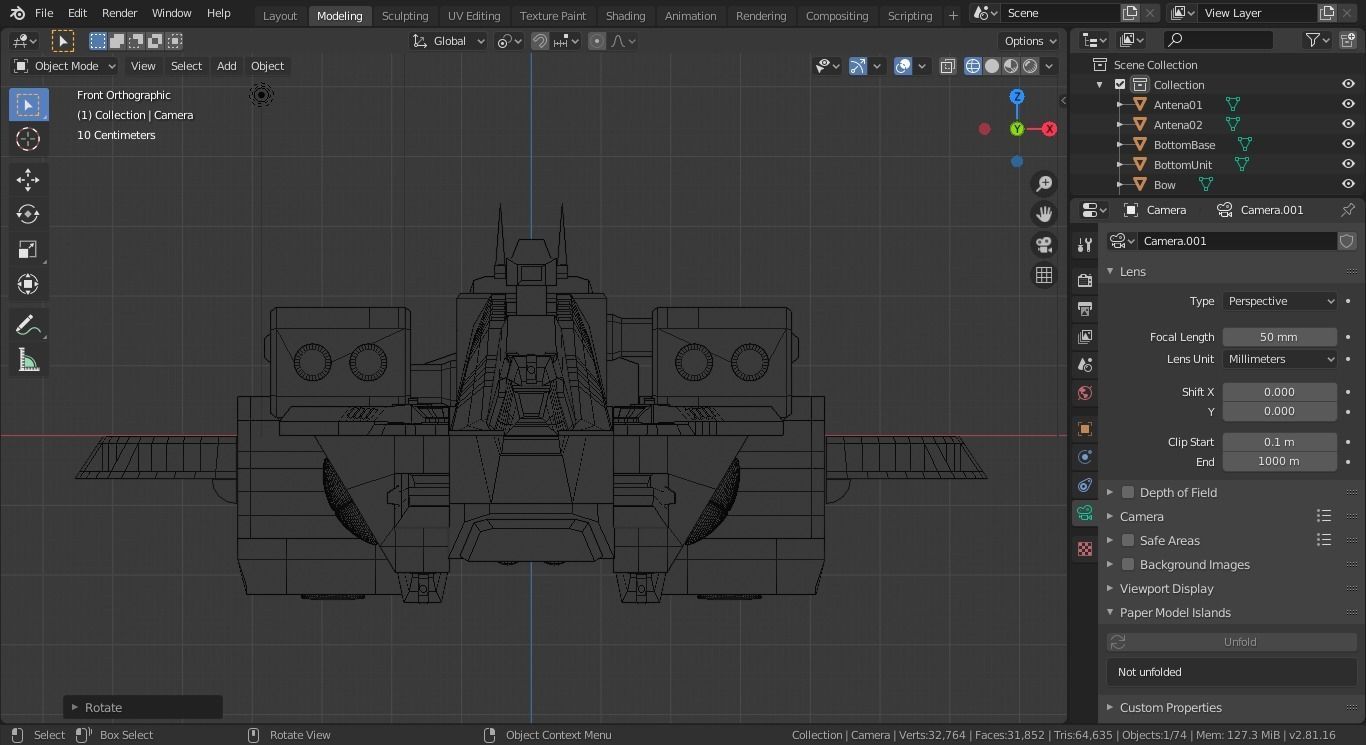The width and height of the screenshot is (1366, 745).
Task: Click the Camera.001 name input field
Action: pos(1237,241)
